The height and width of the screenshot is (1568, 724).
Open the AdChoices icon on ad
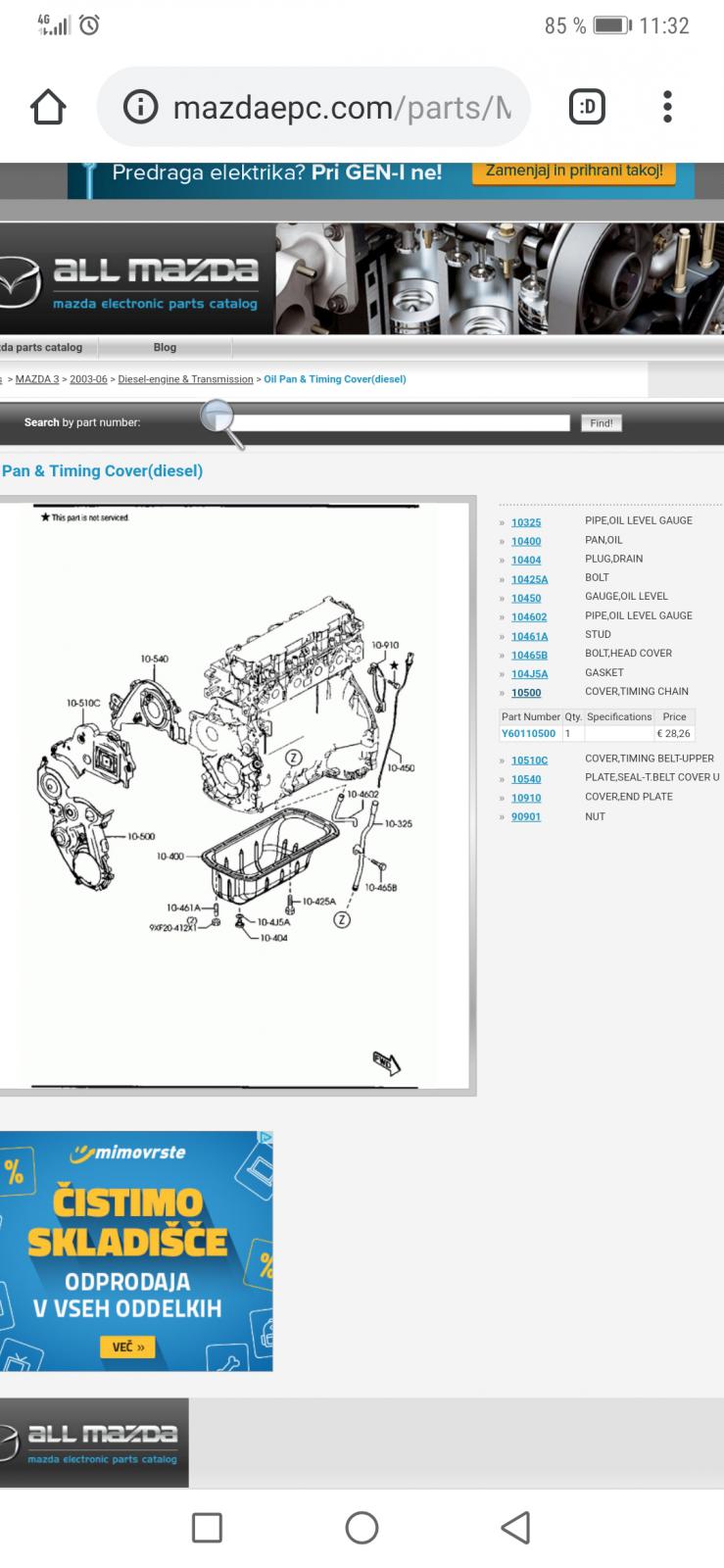[265, 1139]
